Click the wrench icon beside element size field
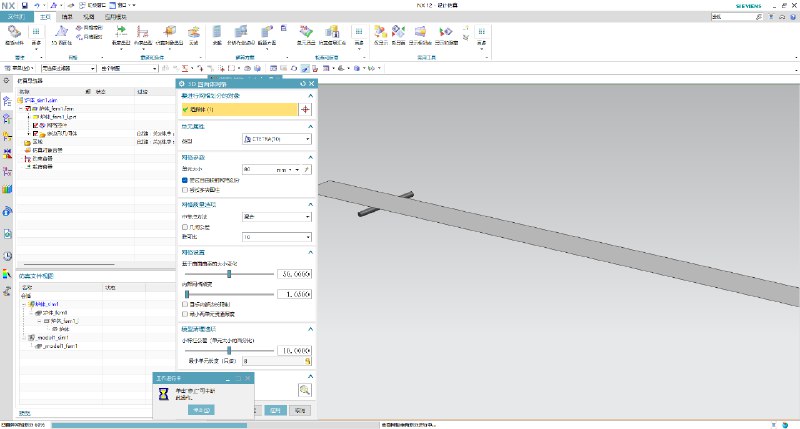Image resolution: width=800 pixels, height=429 pixels. pyautogui.click(x=307, y=169)
